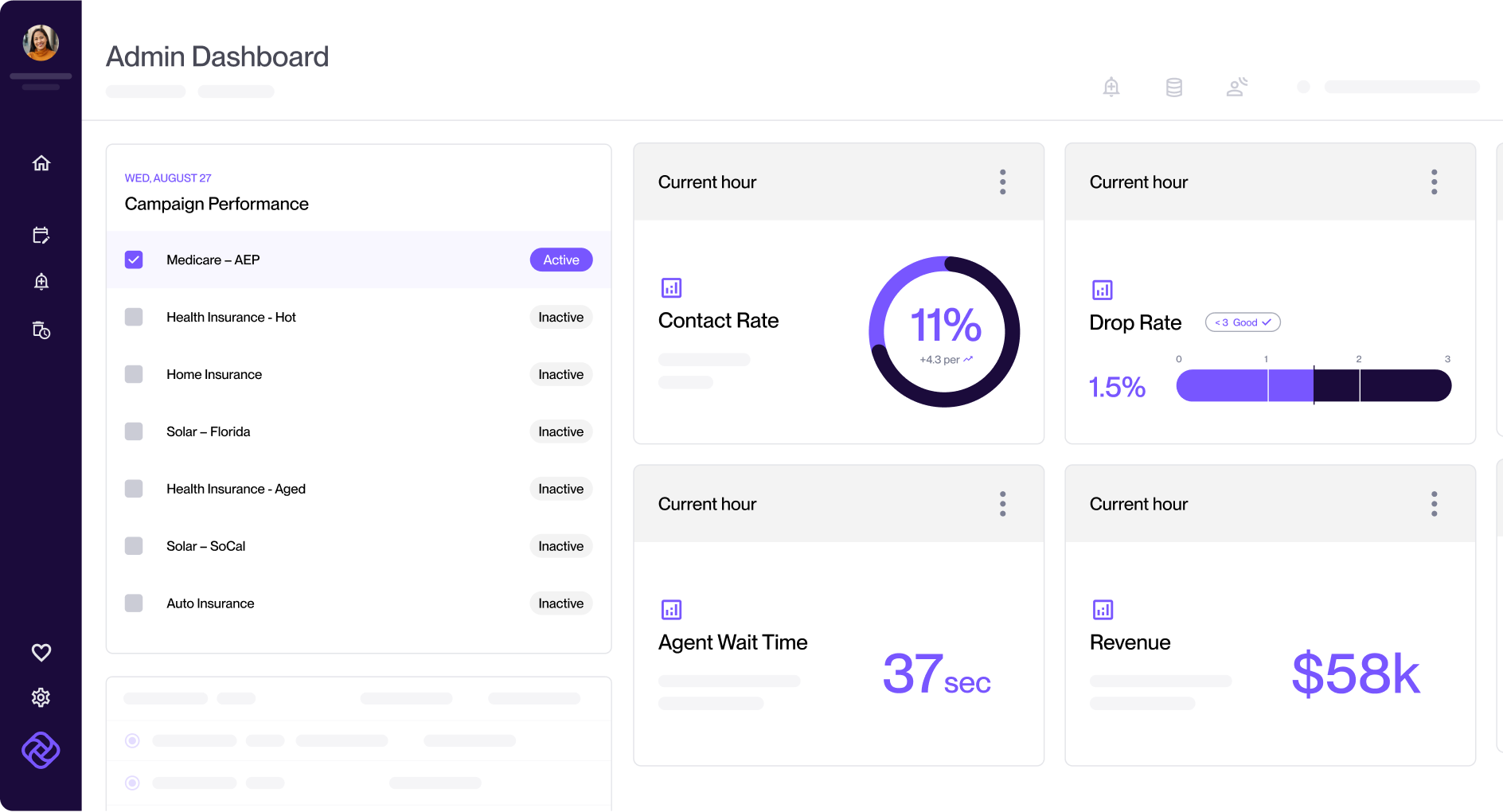Click the chart icon above Drop Rate
The height and width of the screenshot is (812, 1503).
pos(1103,290)
